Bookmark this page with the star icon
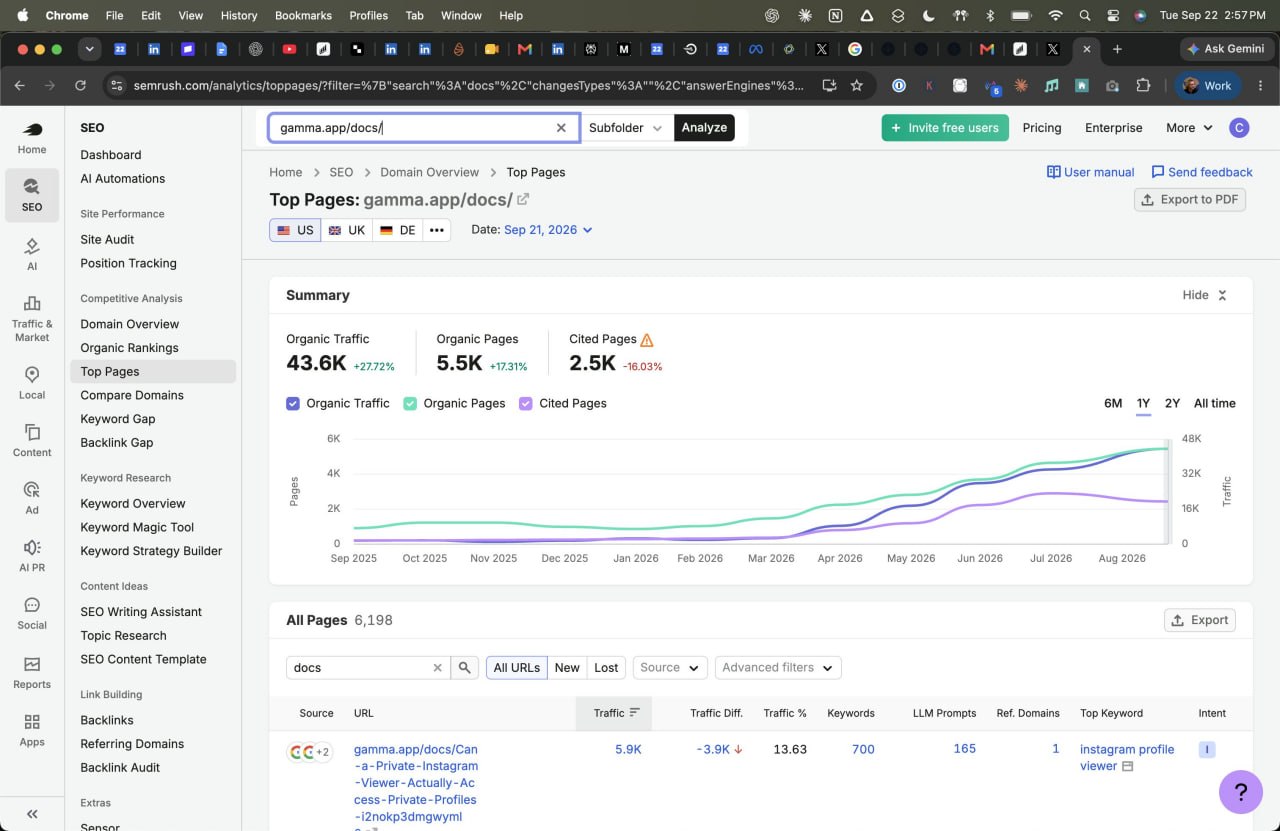Screen dimensions: 1280x831 coord(856,86)
